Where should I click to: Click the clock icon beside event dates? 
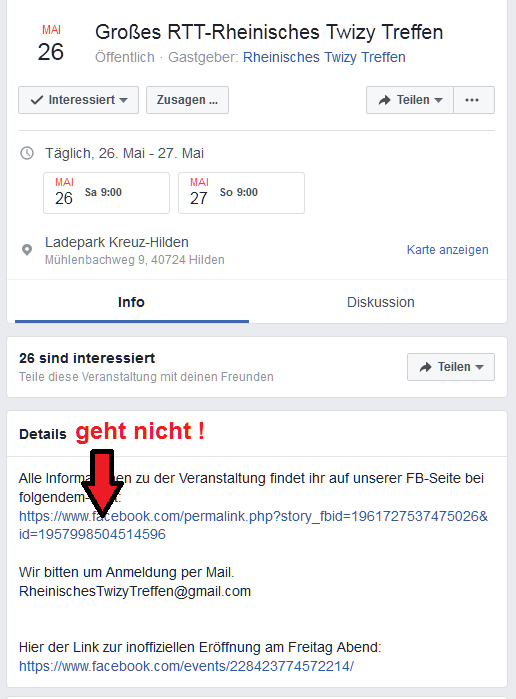tap(27, 153)
